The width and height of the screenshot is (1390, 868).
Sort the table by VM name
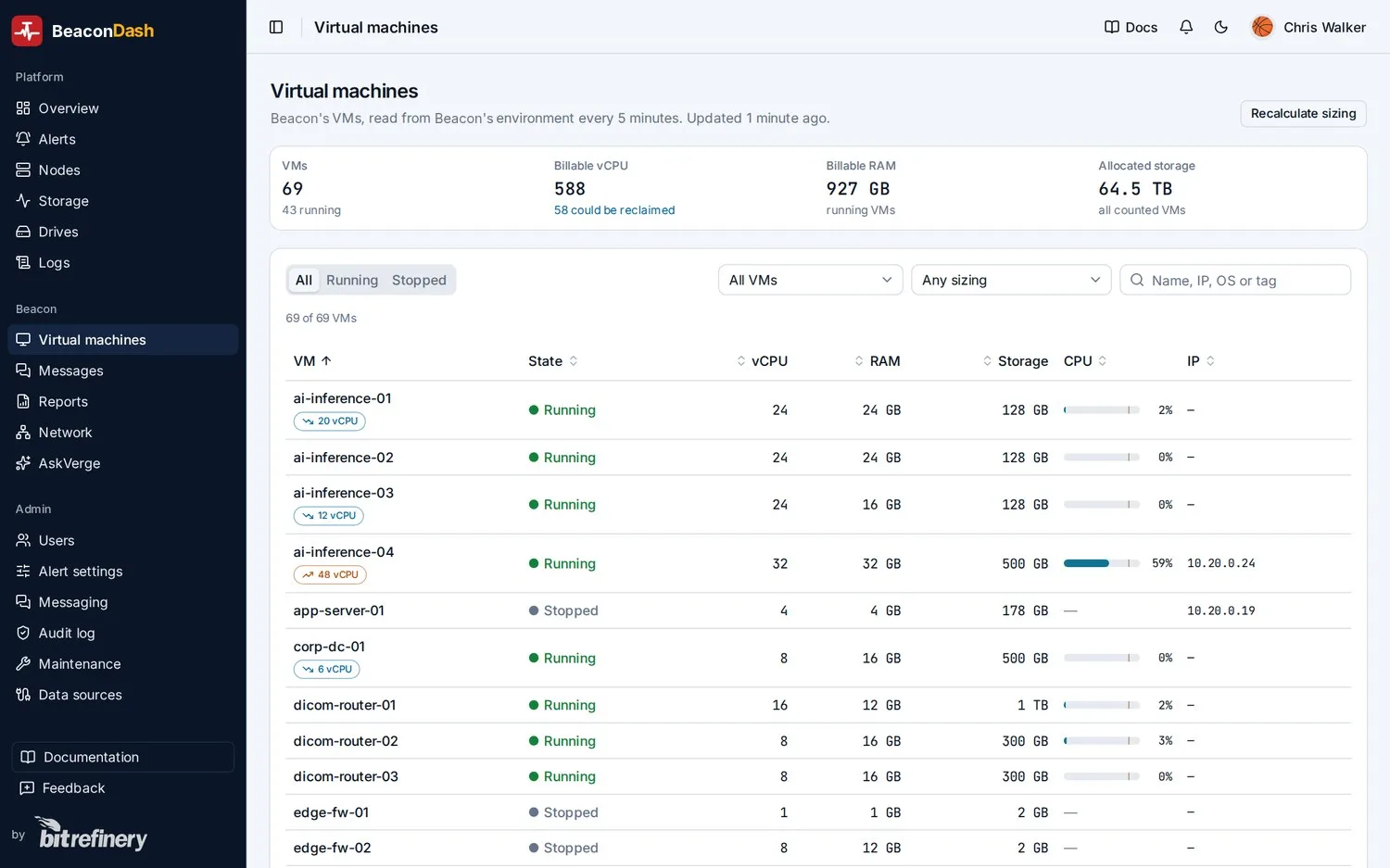point(312,361)
